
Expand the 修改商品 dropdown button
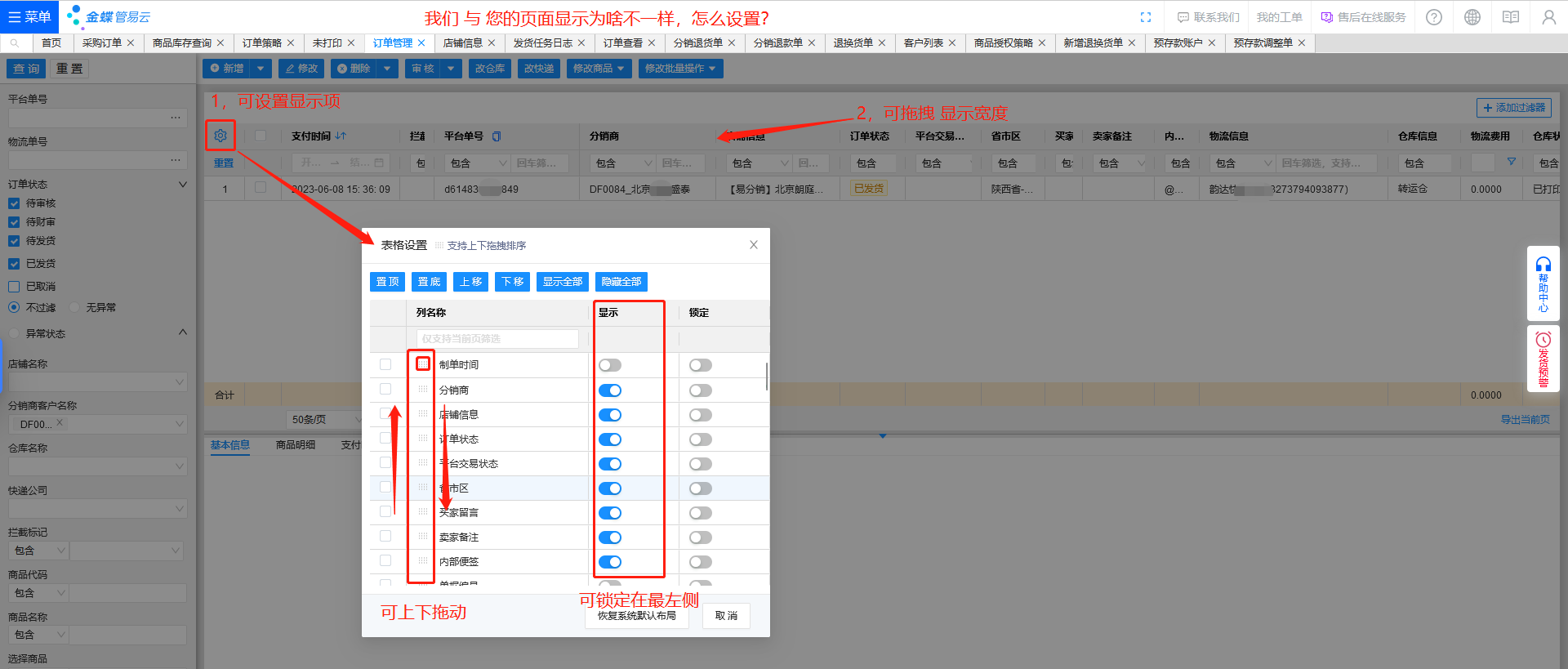pyautogui.click(x=598, y=69)
